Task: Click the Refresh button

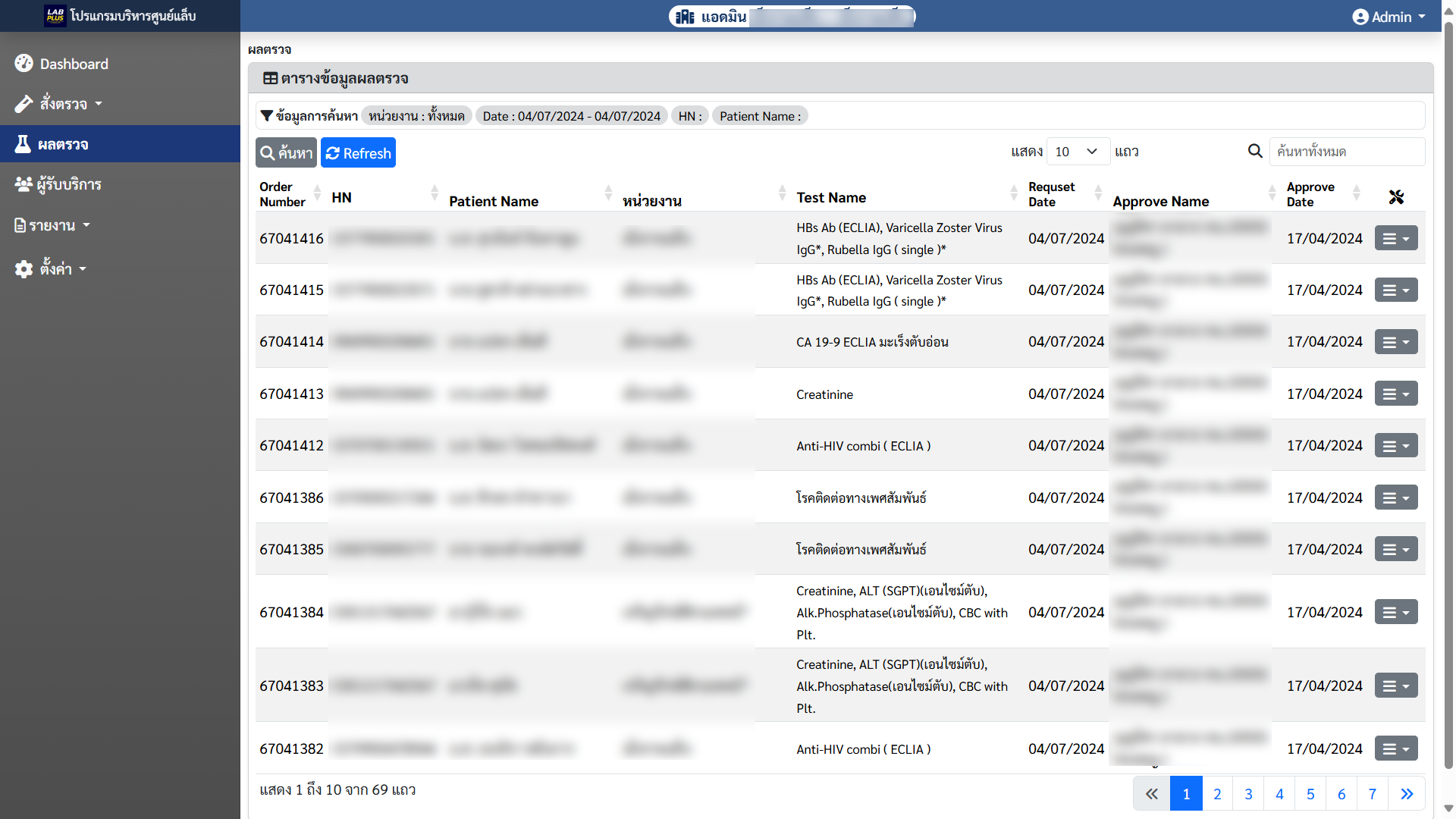Action: (358, 152)
